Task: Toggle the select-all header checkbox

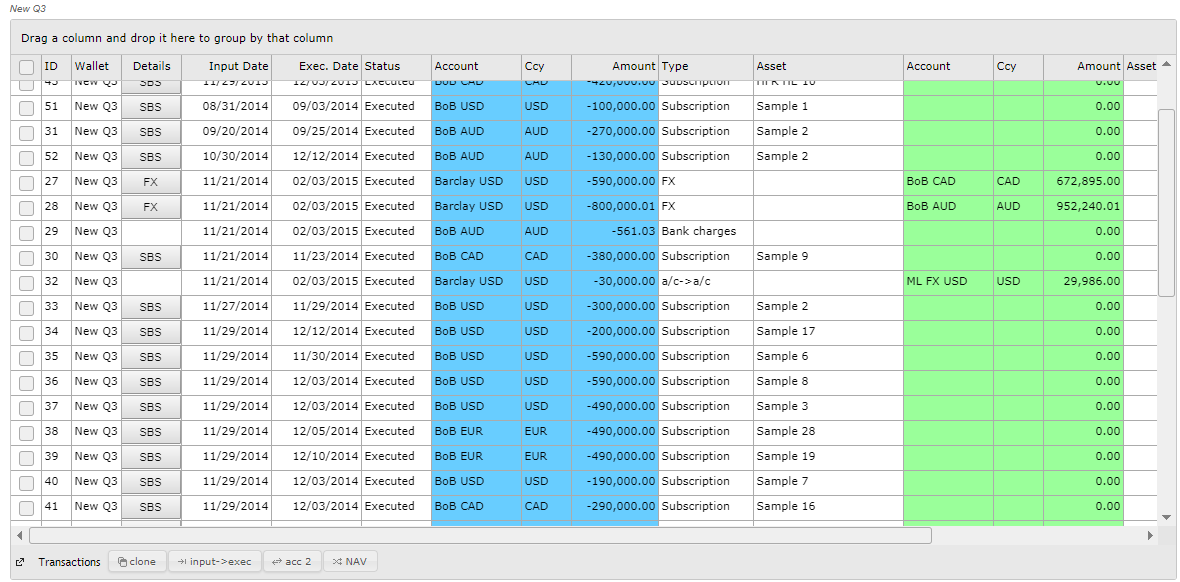Action: click(x=26, y=67)
